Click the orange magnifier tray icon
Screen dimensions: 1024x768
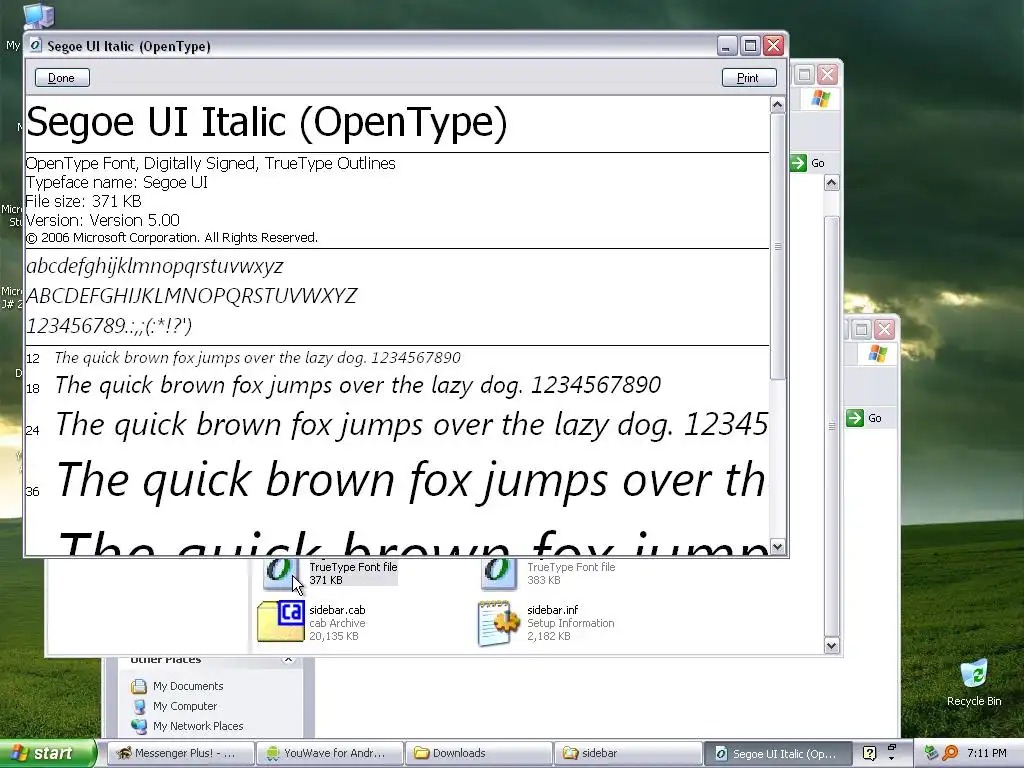950,754
